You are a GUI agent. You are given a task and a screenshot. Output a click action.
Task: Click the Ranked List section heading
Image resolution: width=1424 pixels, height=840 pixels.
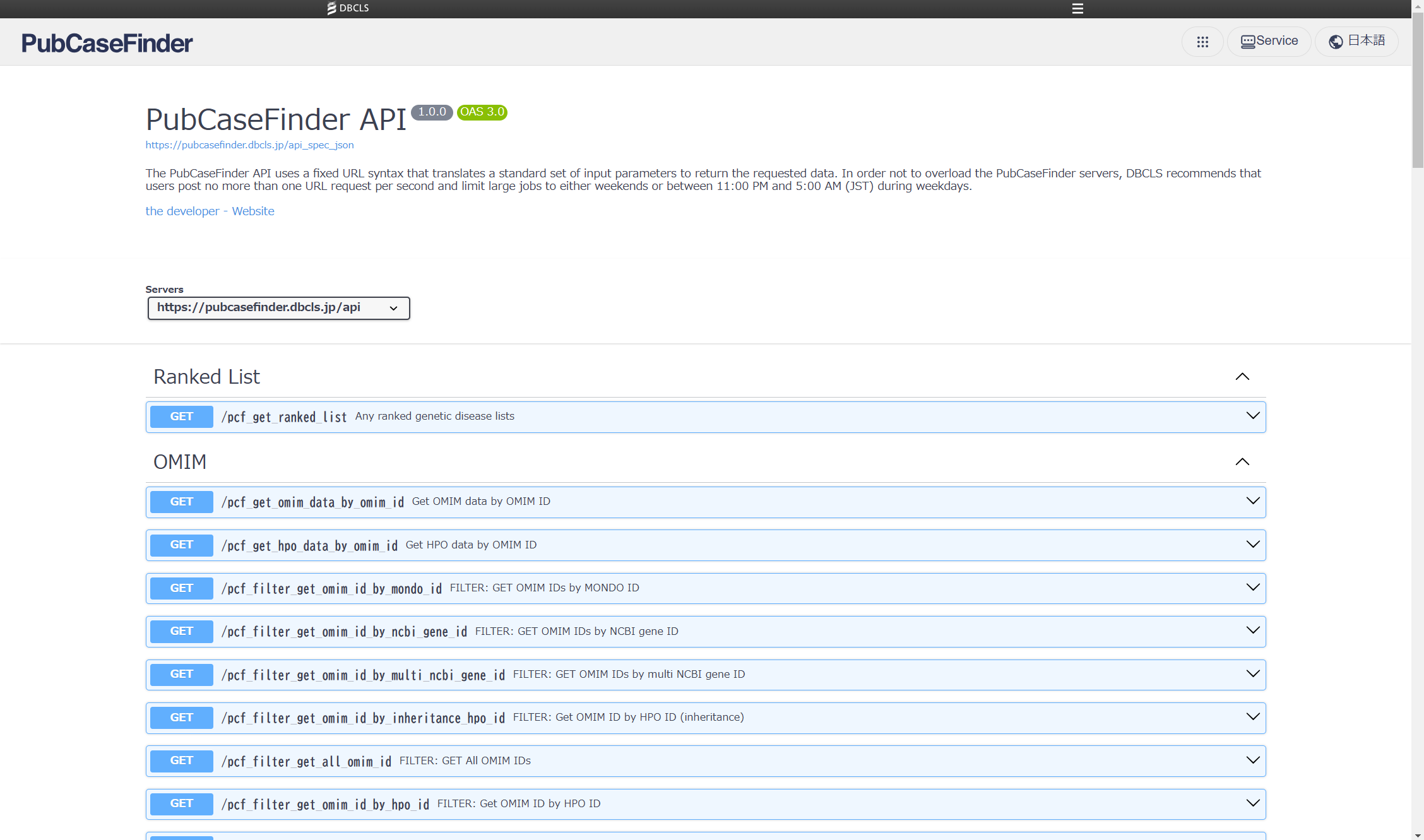206,377
